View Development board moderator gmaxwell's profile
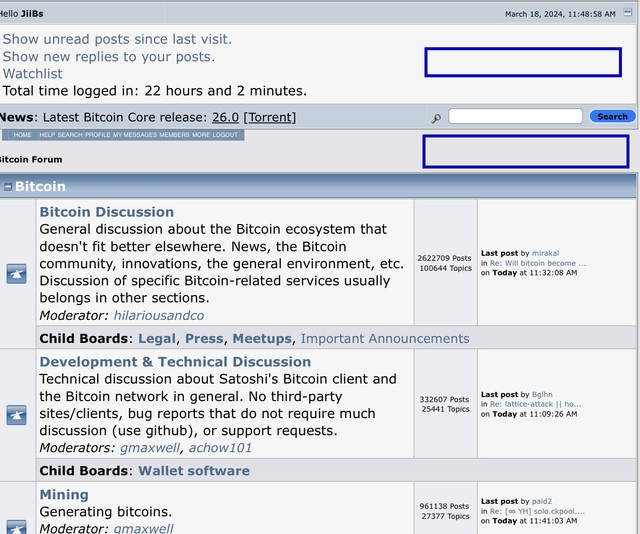 click(150, 448)
